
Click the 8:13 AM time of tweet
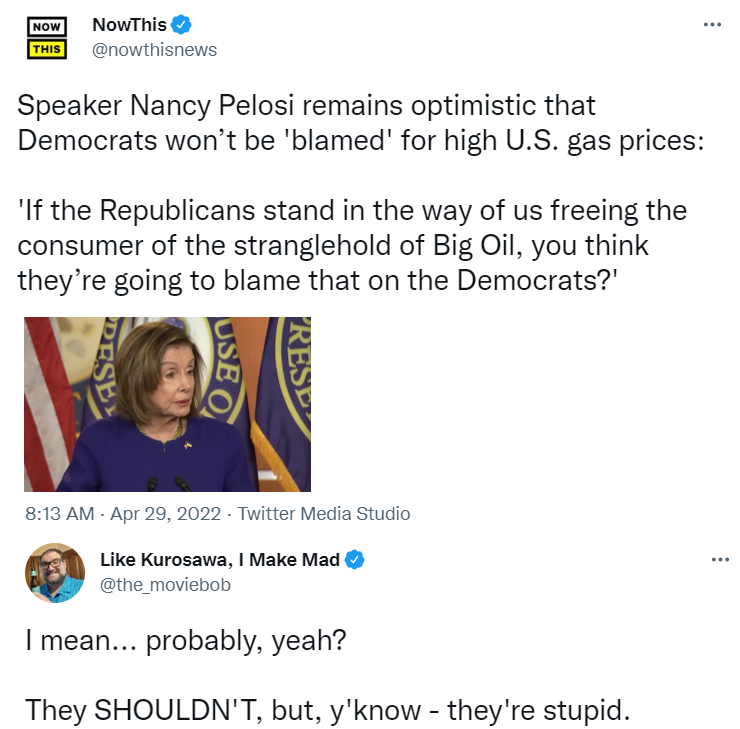pos(59,514)
